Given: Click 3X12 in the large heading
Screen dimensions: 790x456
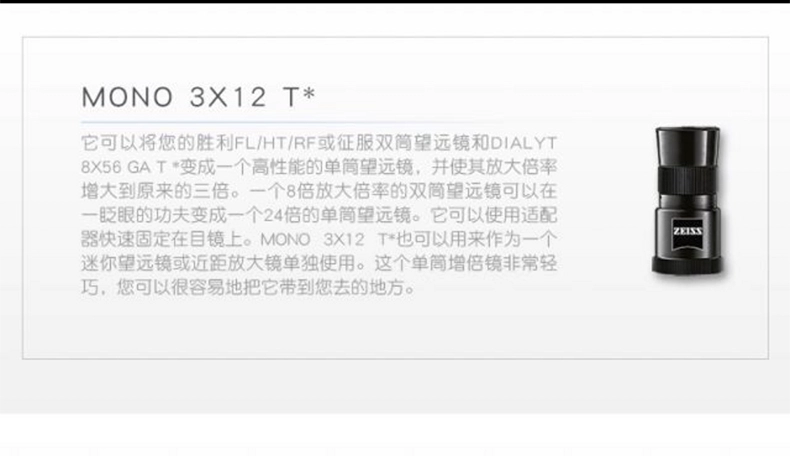Looking at the screenshot, I should tap(228, 97).
